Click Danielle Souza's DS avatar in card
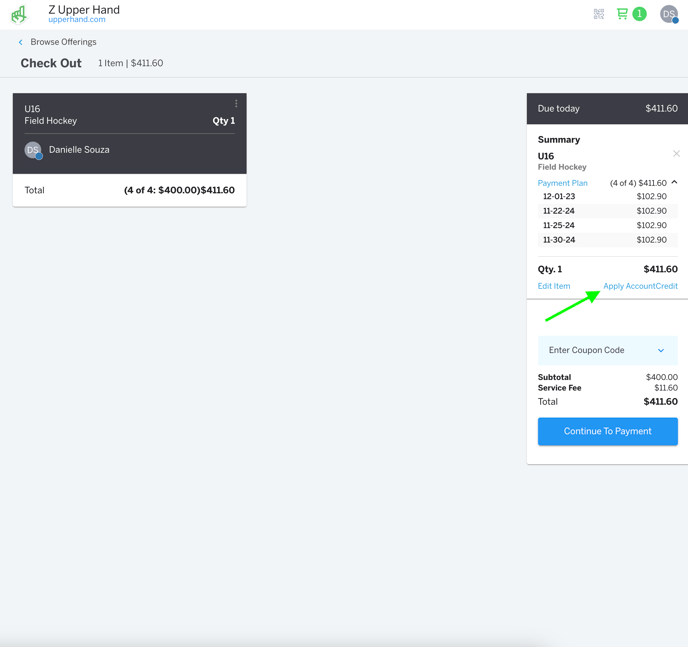Image resolution: width=688 pixels, height=647 pixels. click(33, 150)
